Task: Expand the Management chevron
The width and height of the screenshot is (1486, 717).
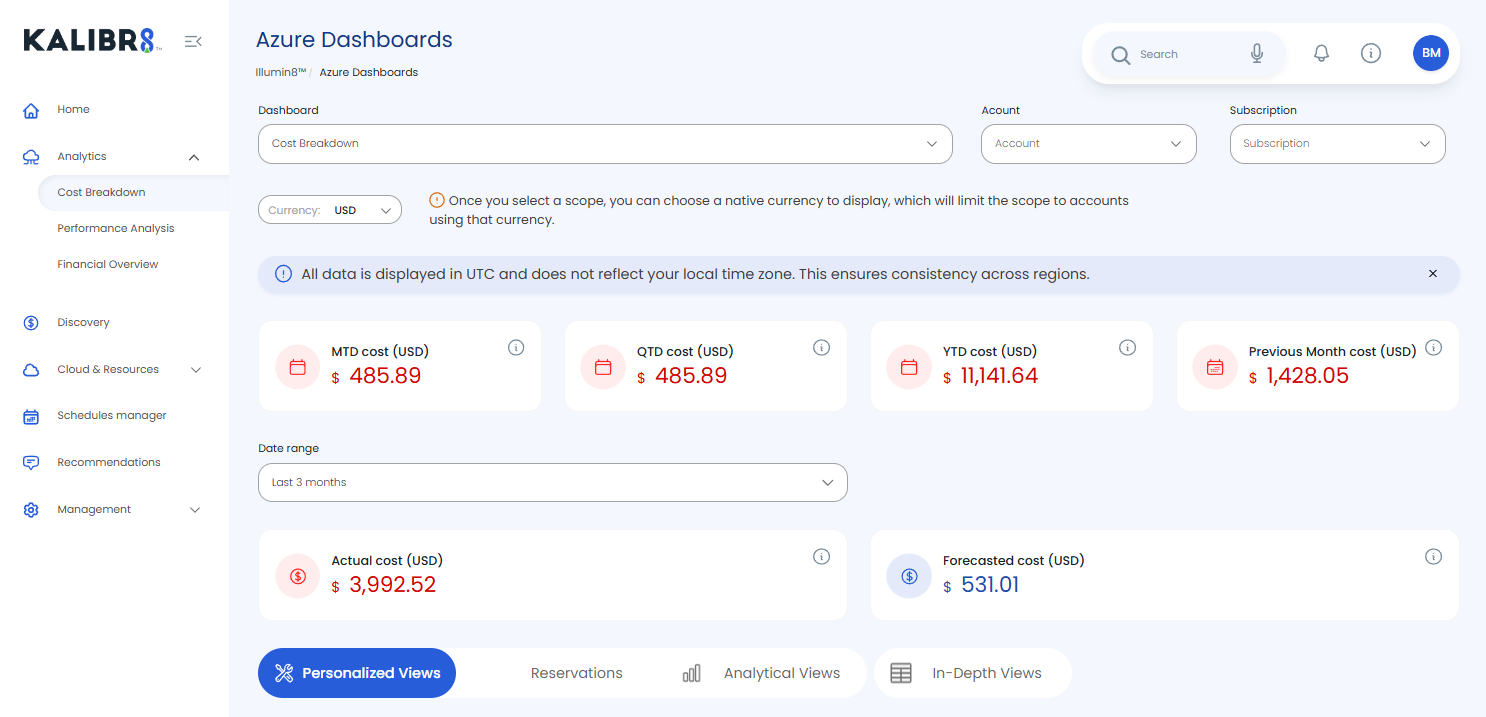Action: (196, 510)
